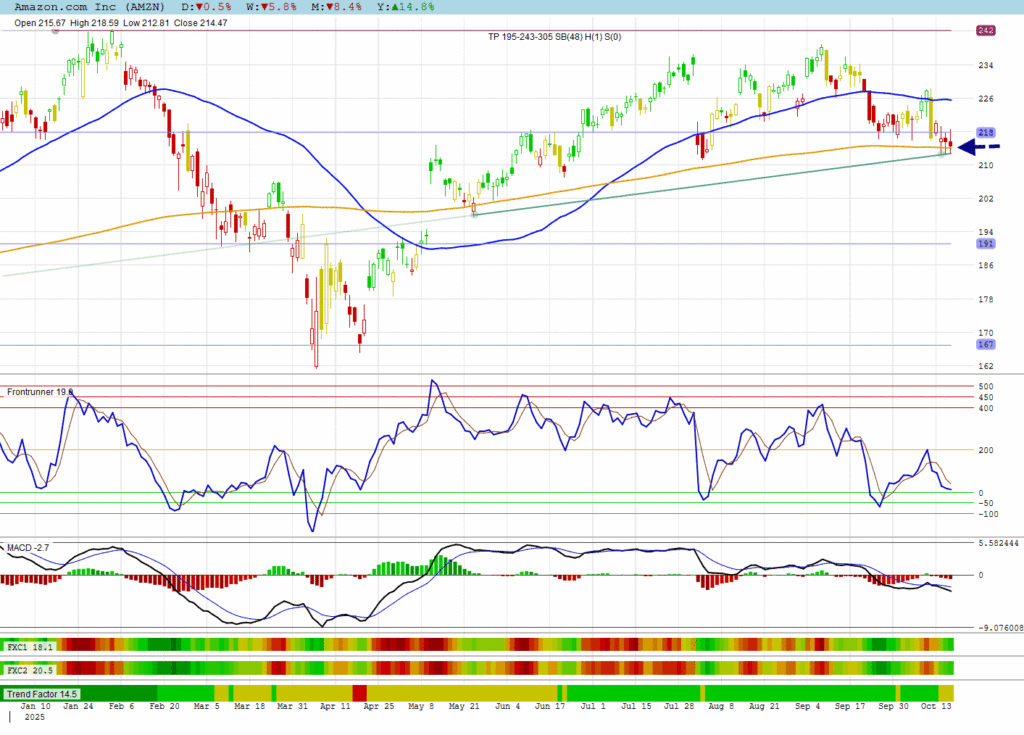
Task: Click the Jan 10 date on timeline
Action: tap(36, 706)
